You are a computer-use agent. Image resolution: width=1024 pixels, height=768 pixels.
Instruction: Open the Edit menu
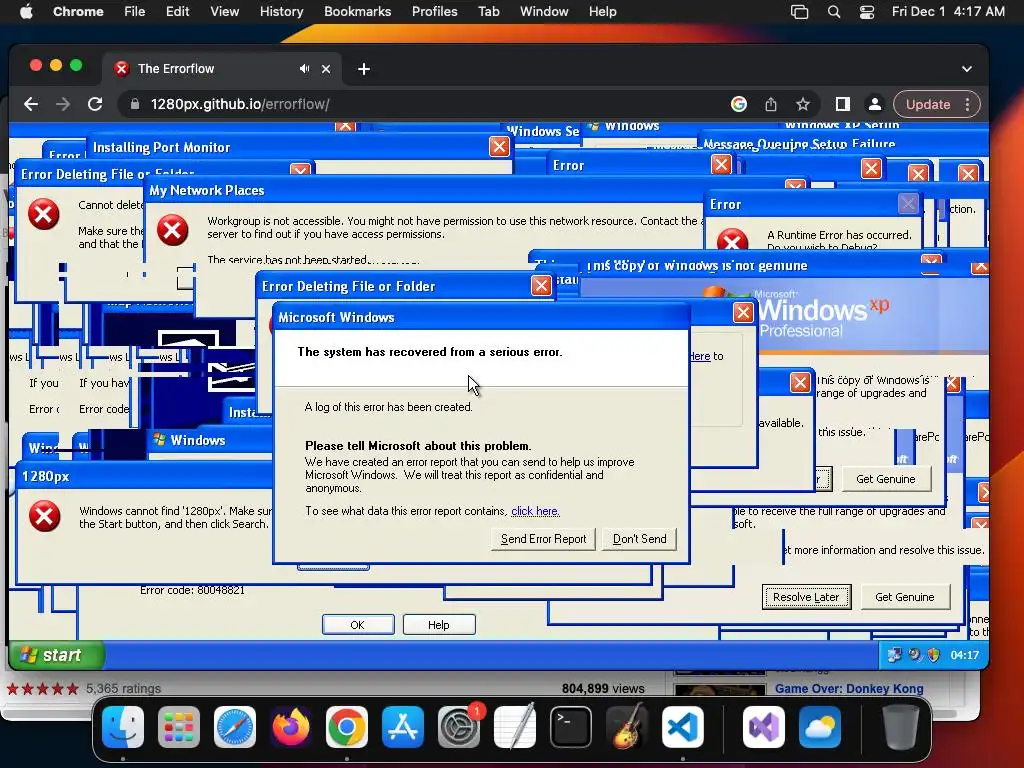point(177,12)
